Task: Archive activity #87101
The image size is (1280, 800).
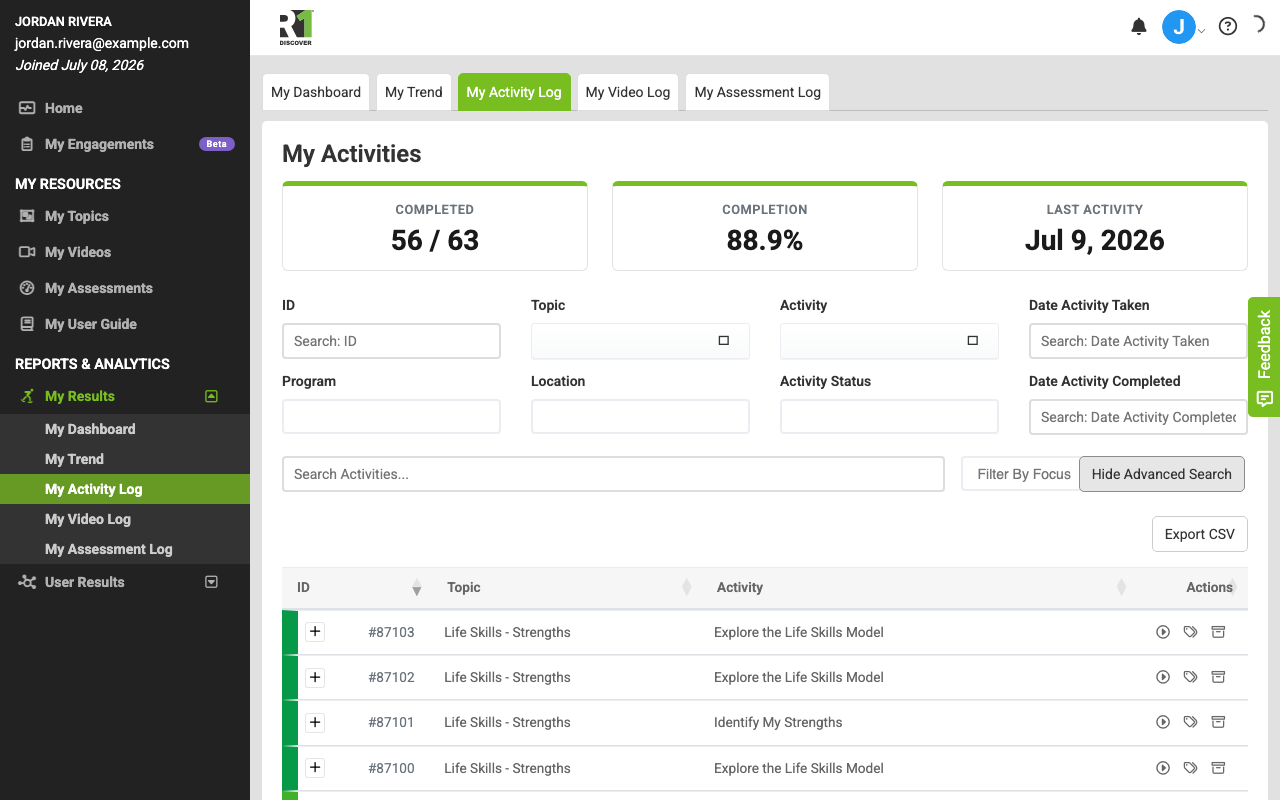Action: pyautogui.click(x=1218, y=722)
